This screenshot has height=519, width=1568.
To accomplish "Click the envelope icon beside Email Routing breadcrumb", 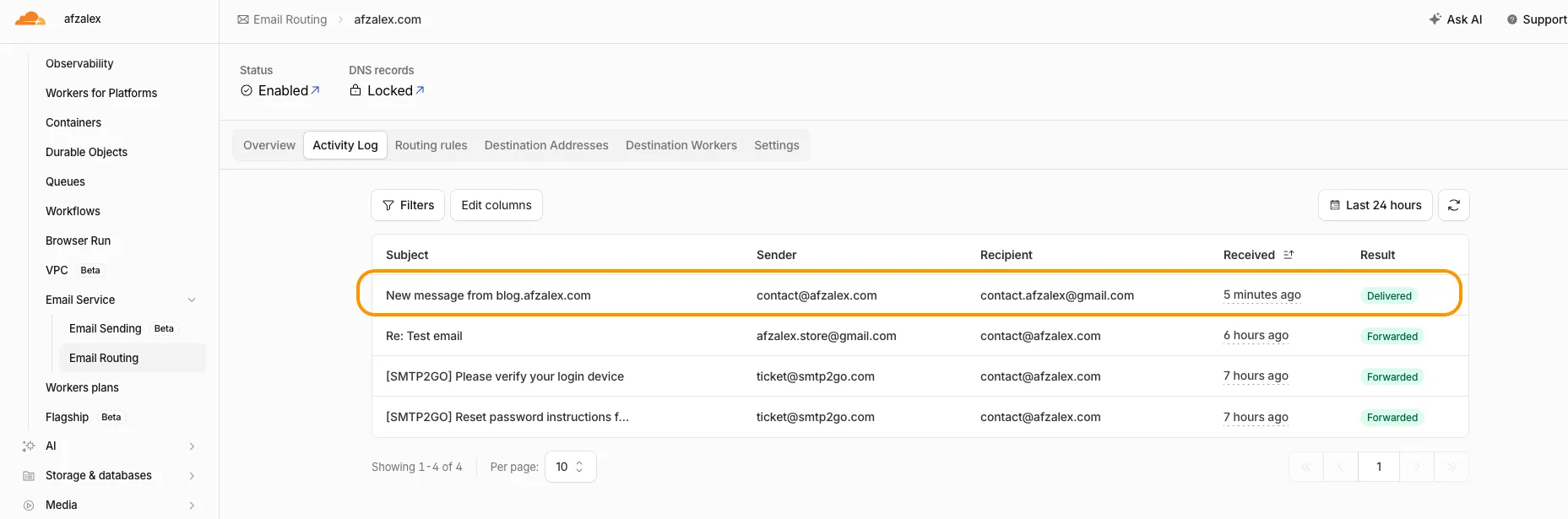I will pyautogui.click(x=243, y=19).
